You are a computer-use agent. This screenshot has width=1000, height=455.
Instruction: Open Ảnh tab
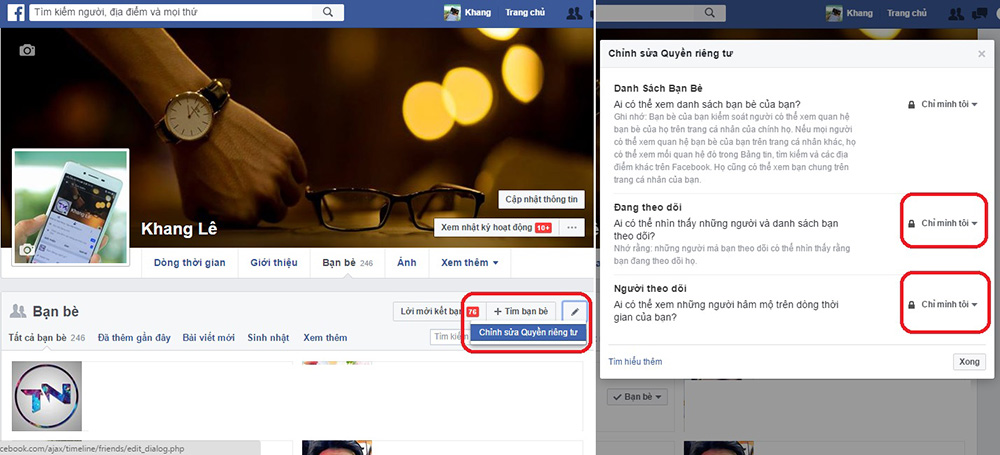click(x=407, y=263)
